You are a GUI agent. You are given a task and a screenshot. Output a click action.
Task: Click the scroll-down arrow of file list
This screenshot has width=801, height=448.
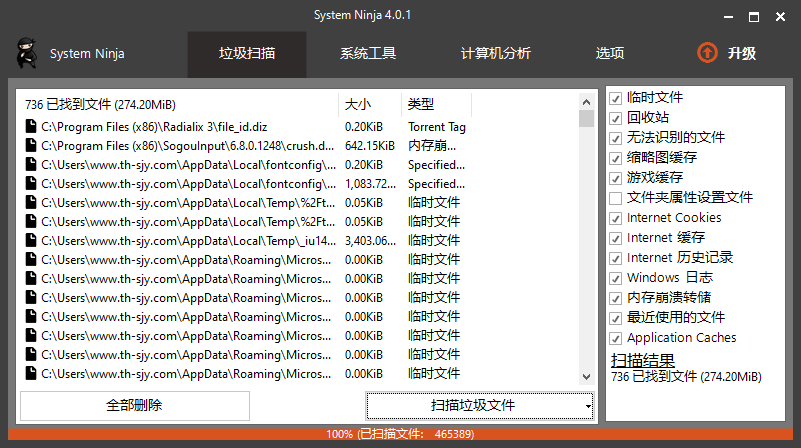click(587, 377)
